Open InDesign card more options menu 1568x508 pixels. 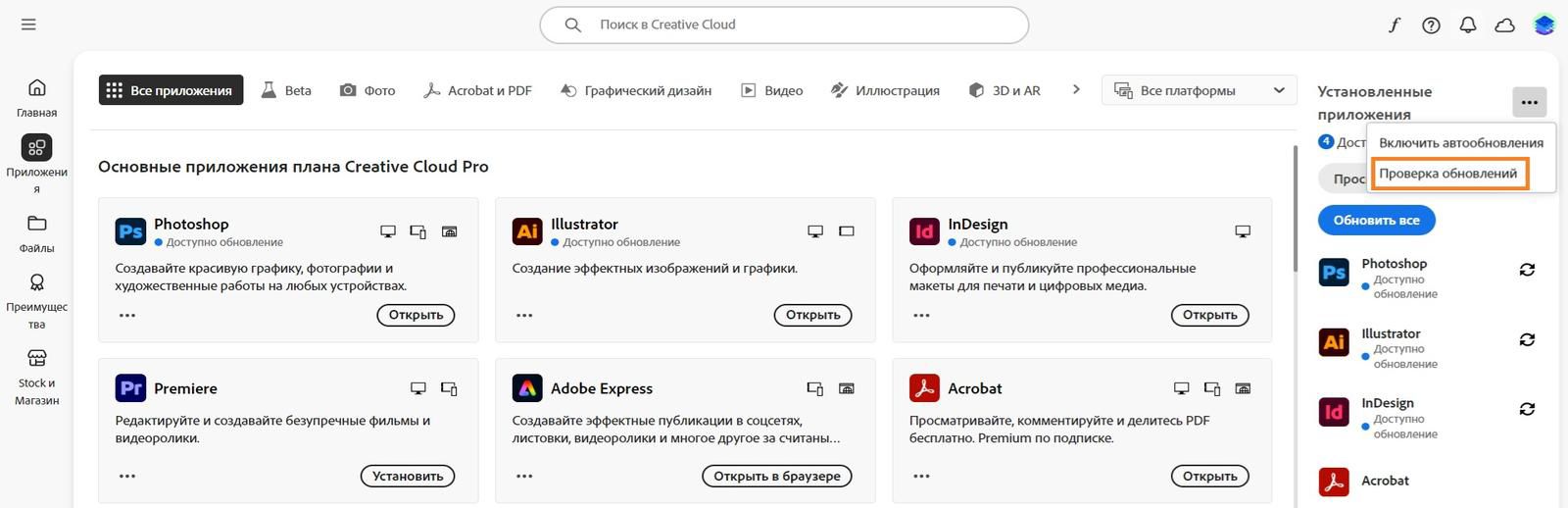click(921, 315)
